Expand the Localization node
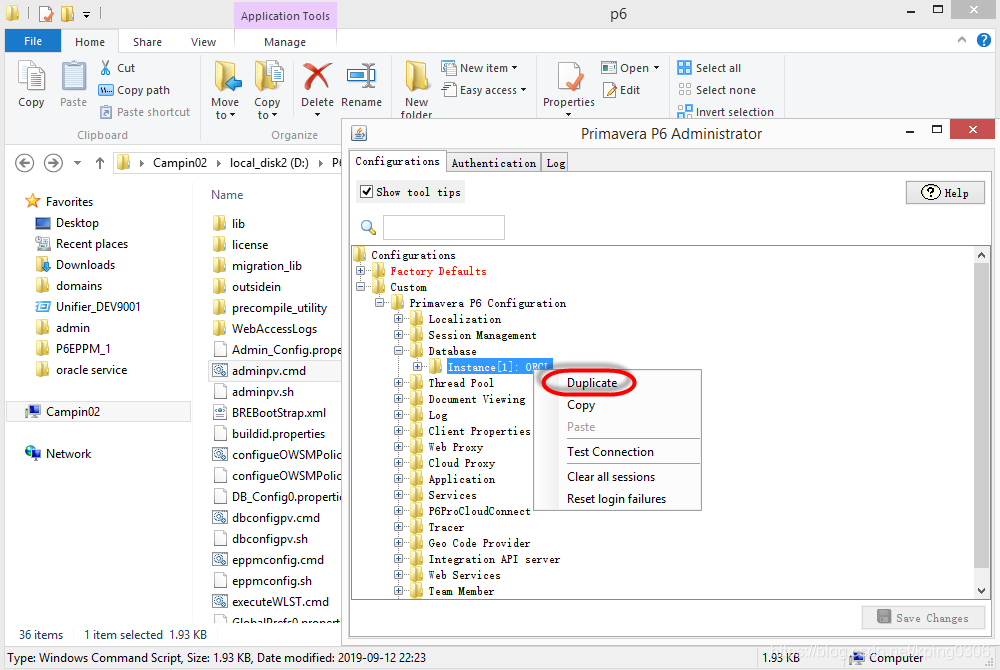Image resolution: width=1000 pixels, height=670 pixels. [398, 319]
